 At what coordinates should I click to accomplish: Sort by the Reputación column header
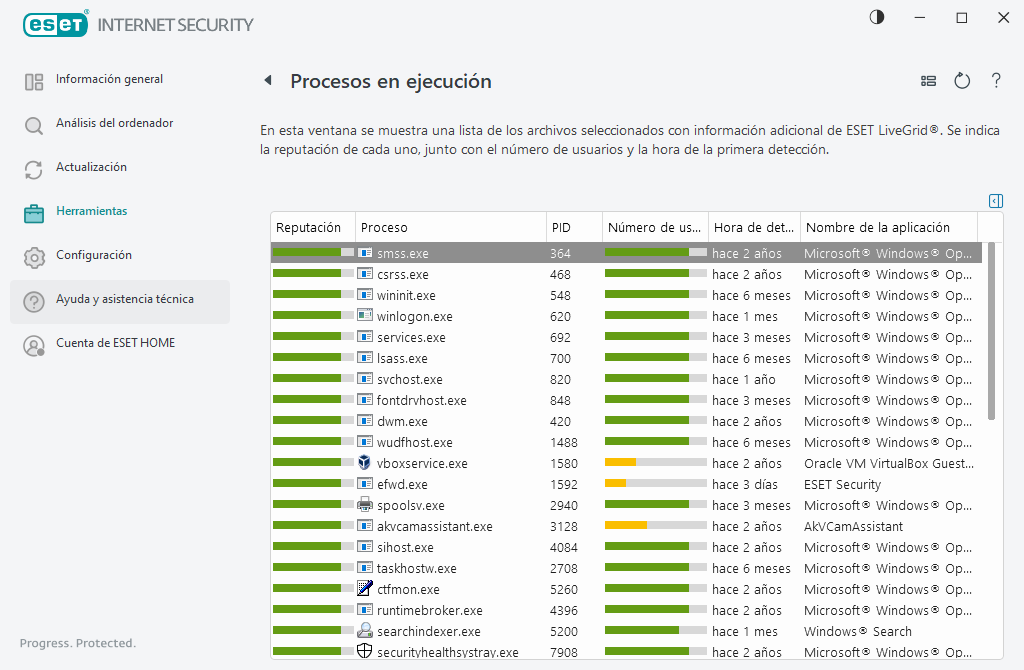[x=312, y=228]
